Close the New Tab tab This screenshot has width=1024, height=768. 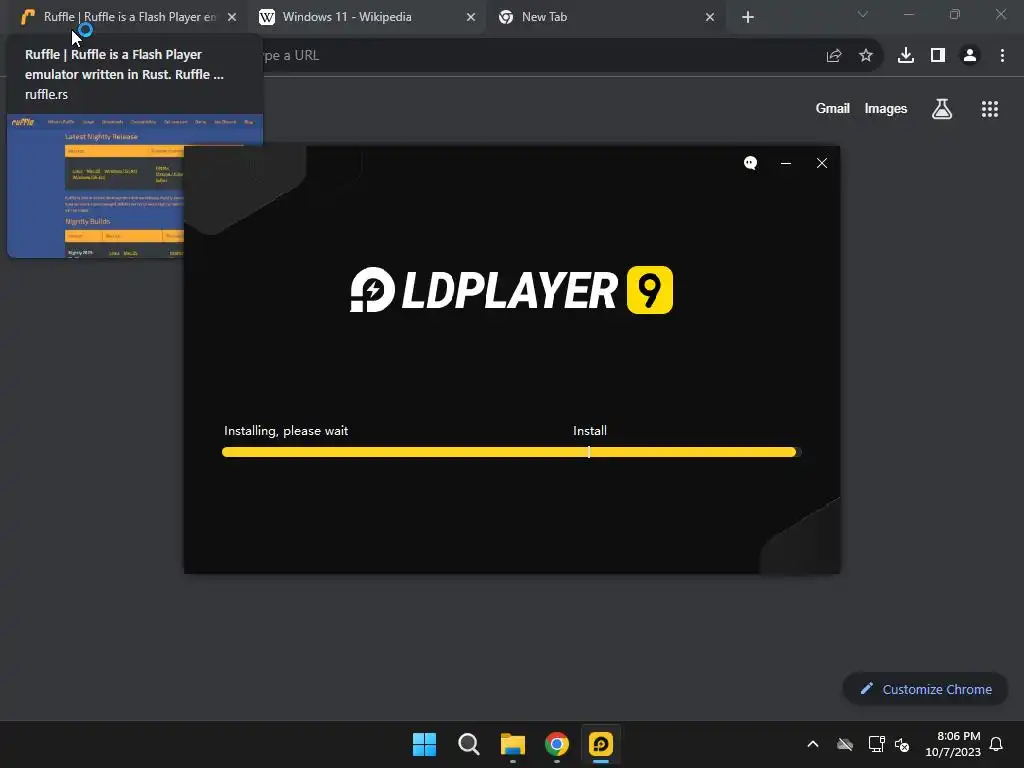point(710,18)
